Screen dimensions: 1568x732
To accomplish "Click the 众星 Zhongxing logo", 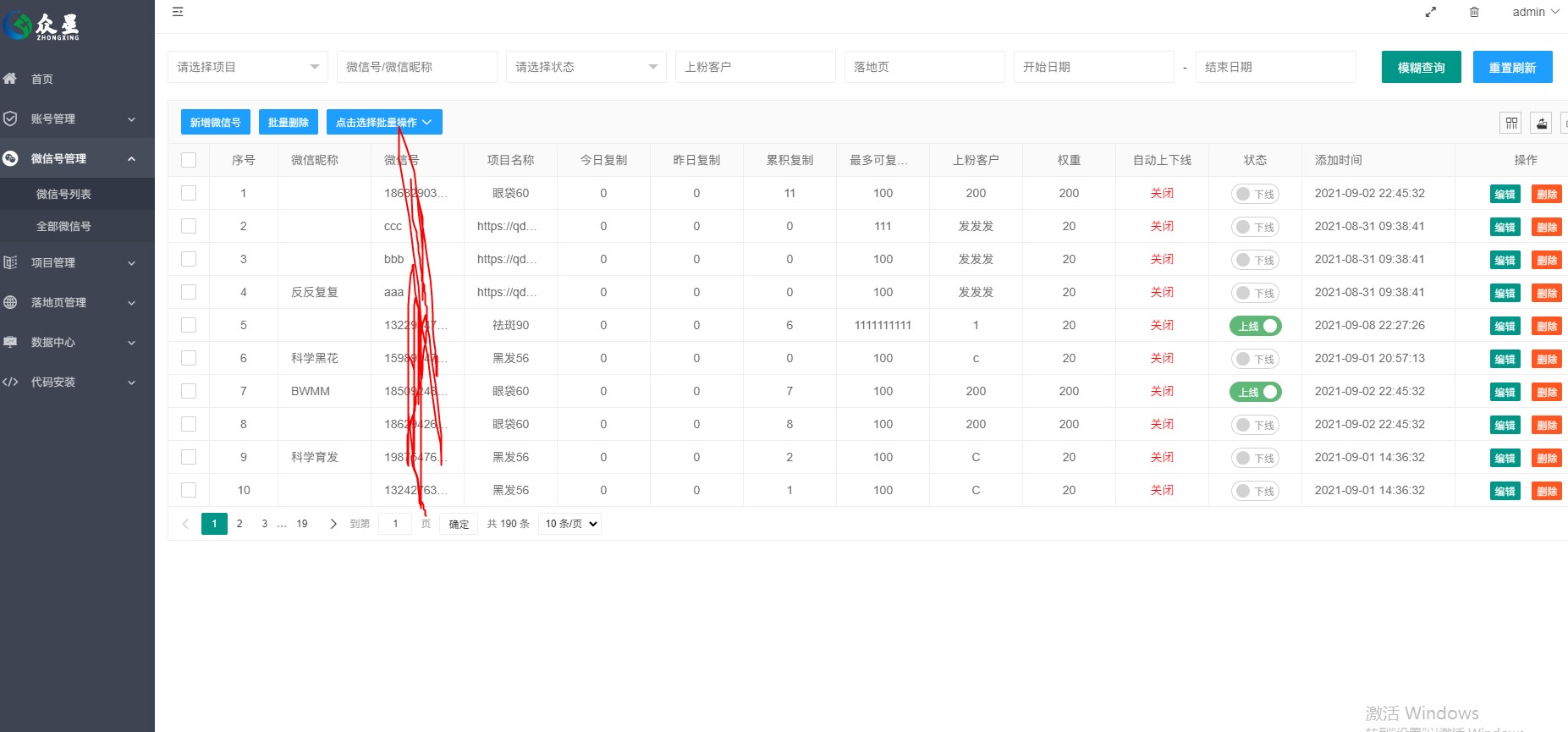I will [42, 26].
